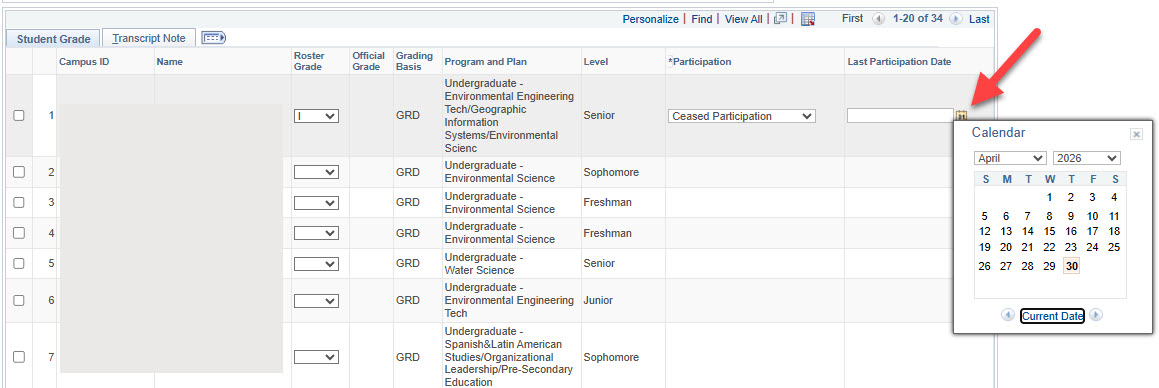Click the Official Grade column header
The image size is (1159, 388).
point(369,61)
